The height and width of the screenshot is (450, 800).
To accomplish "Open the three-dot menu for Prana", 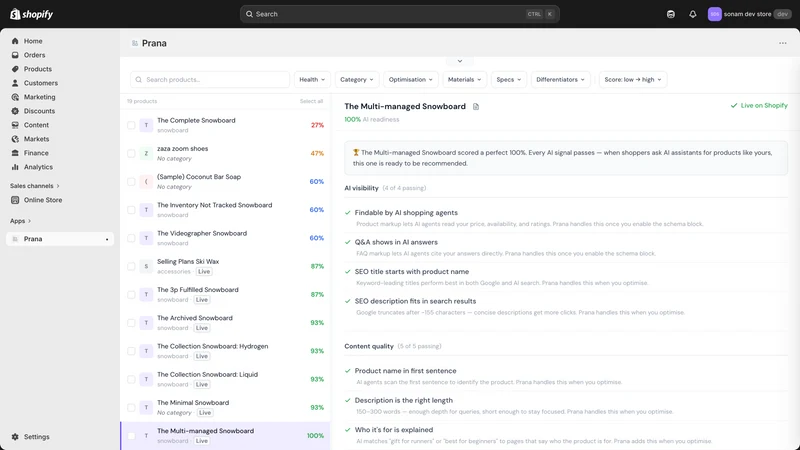I will click(x=783, y=43).
